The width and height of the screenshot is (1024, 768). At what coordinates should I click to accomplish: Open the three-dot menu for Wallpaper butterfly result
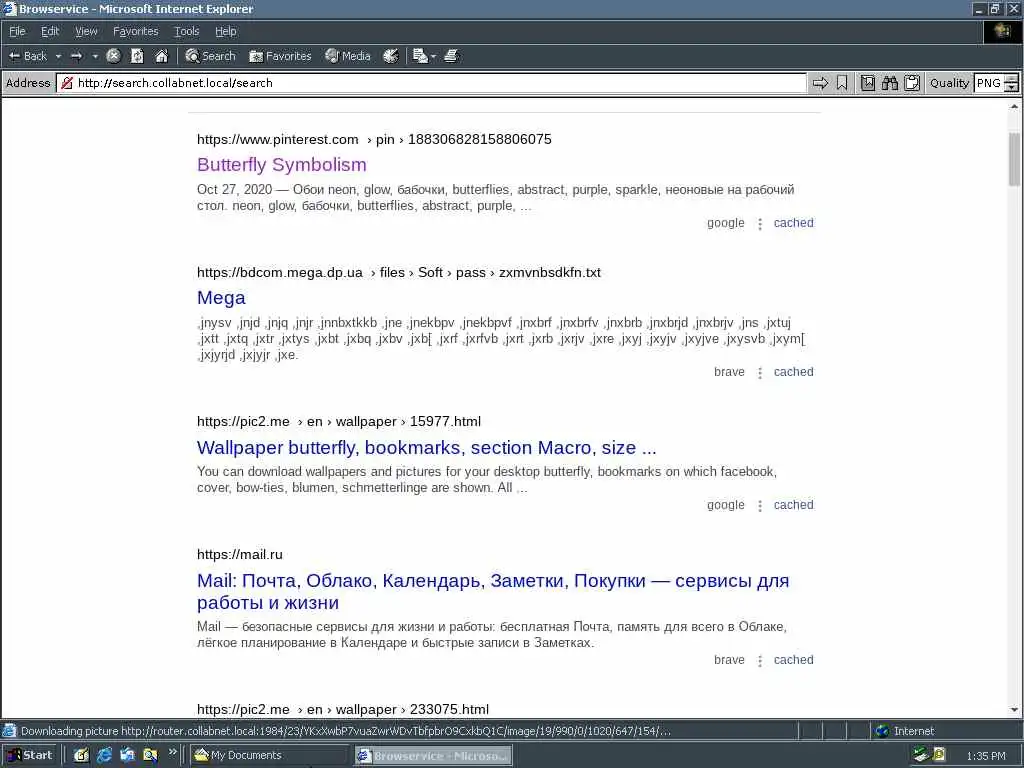[x=760, y=506]
